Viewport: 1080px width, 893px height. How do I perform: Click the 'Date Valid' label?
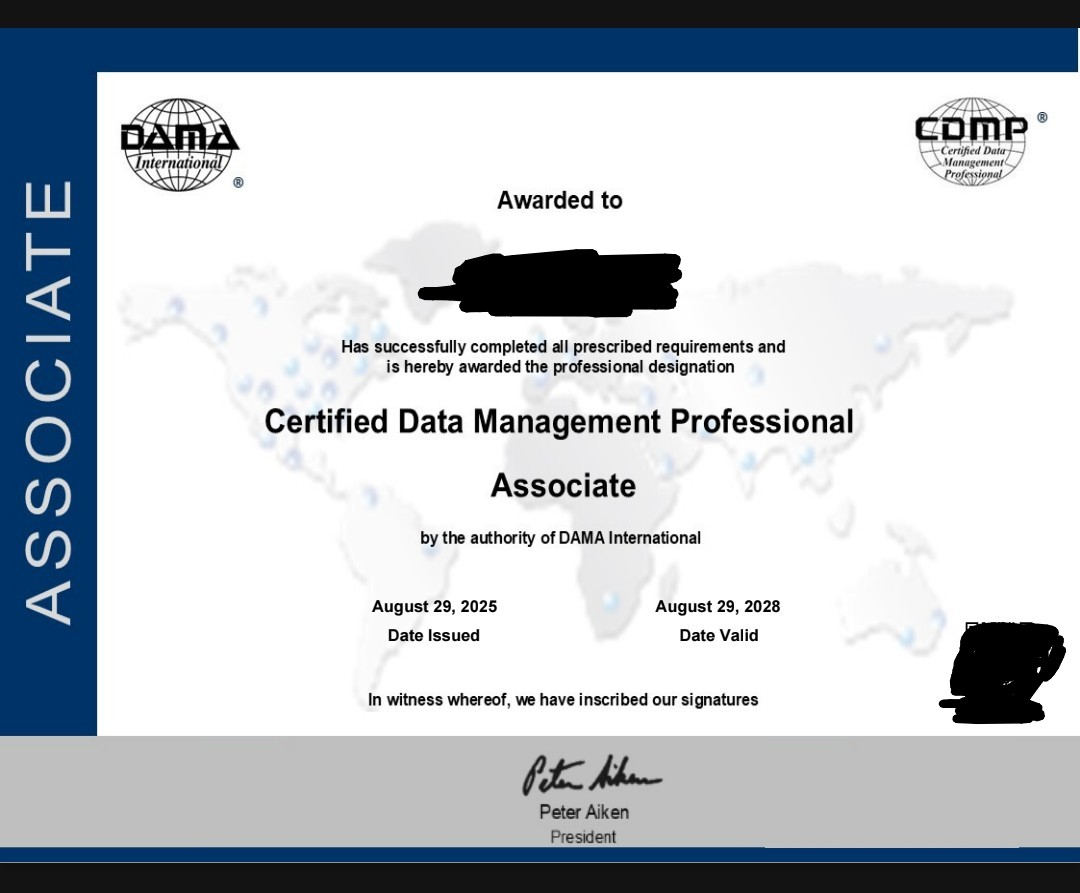tap(718, 635)
